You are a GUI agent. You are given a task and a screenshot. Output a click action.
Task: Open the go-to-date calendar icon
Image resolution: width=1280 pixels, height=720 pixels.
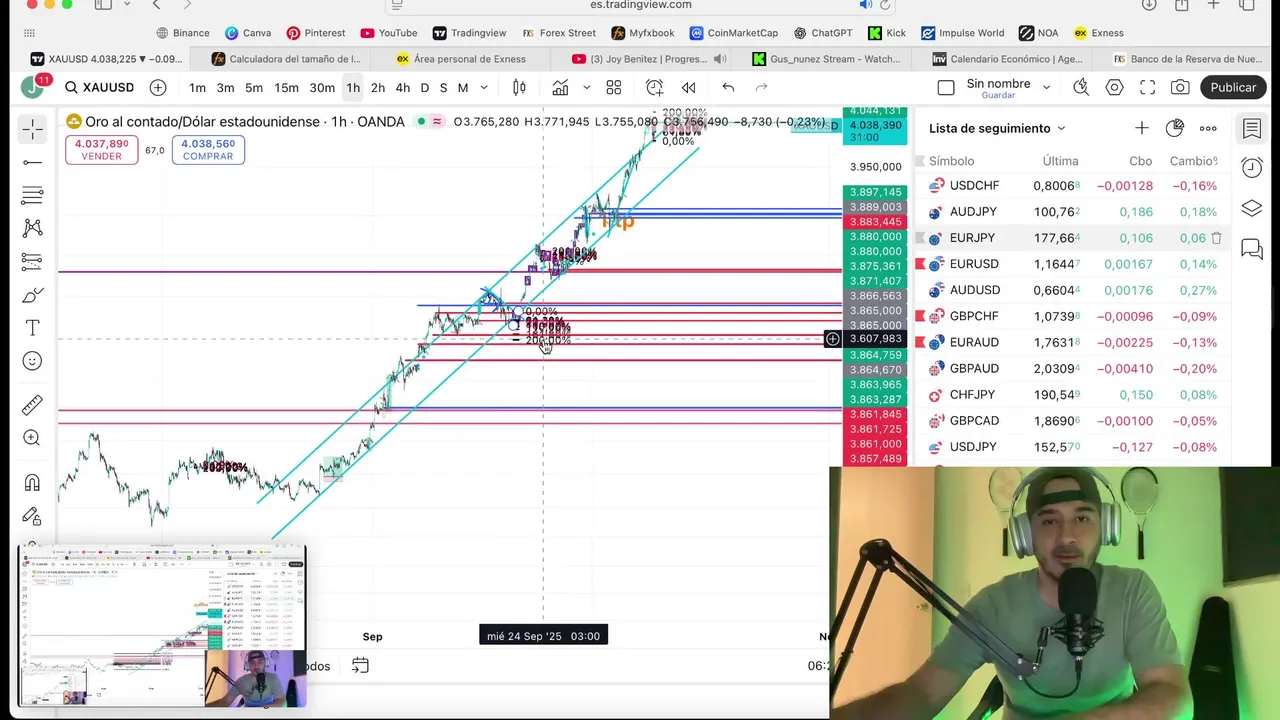point(360,666)
